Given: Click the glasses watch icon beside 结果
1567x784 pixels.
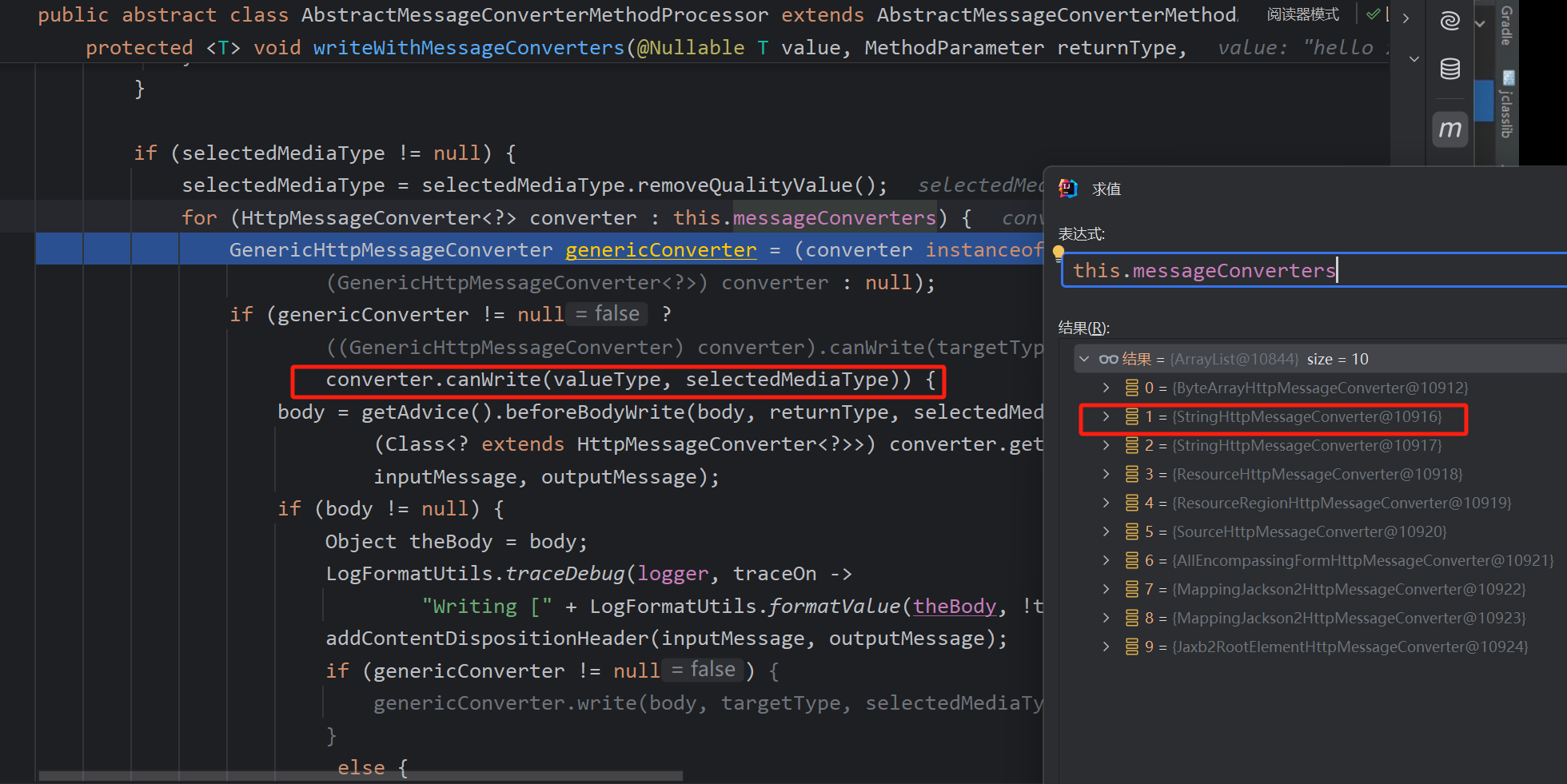Looking at the screenshot, I should coord(1108,359).
